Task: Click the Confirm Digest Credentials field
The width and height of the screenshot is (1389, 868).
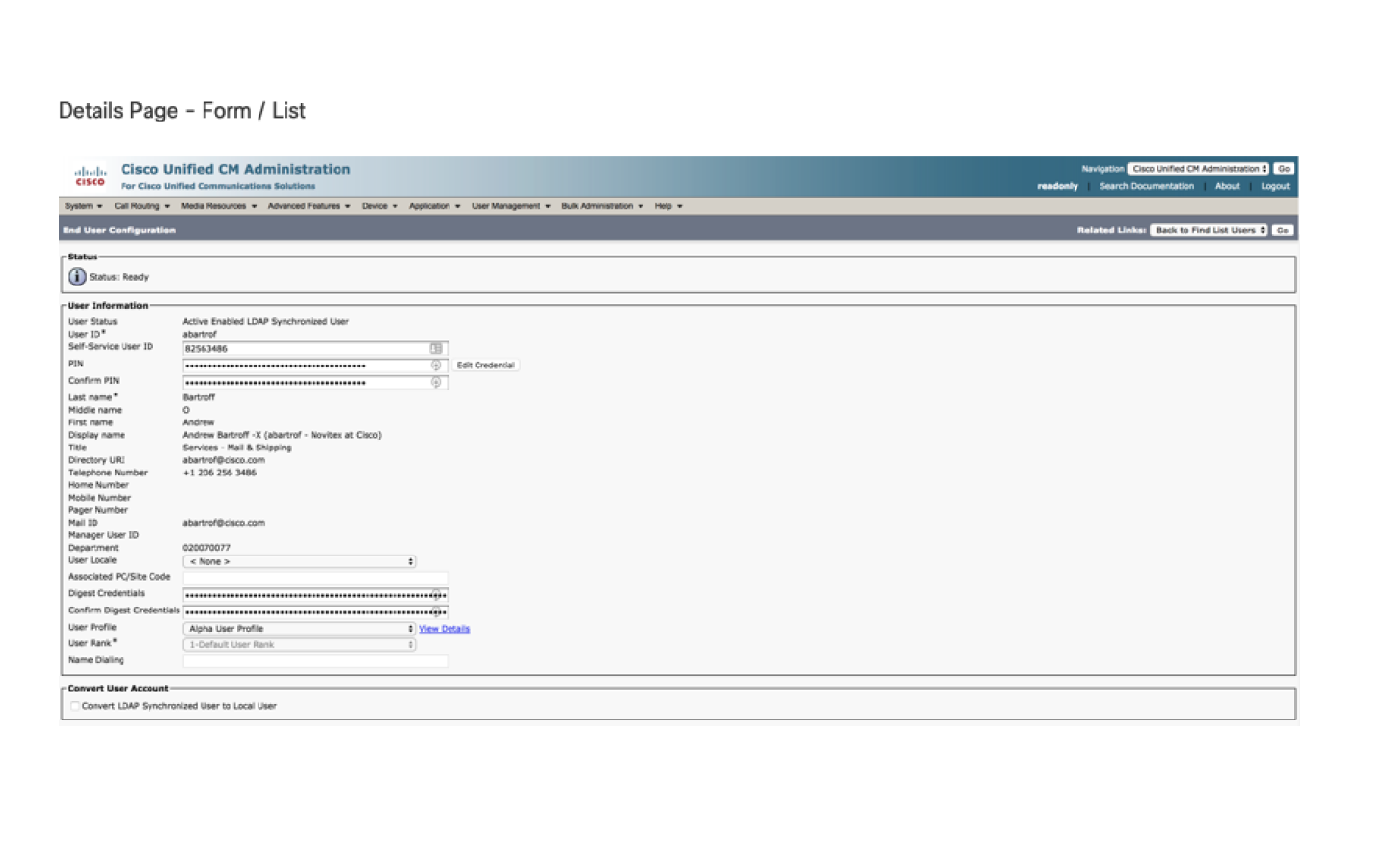Action: pos(314,612)
